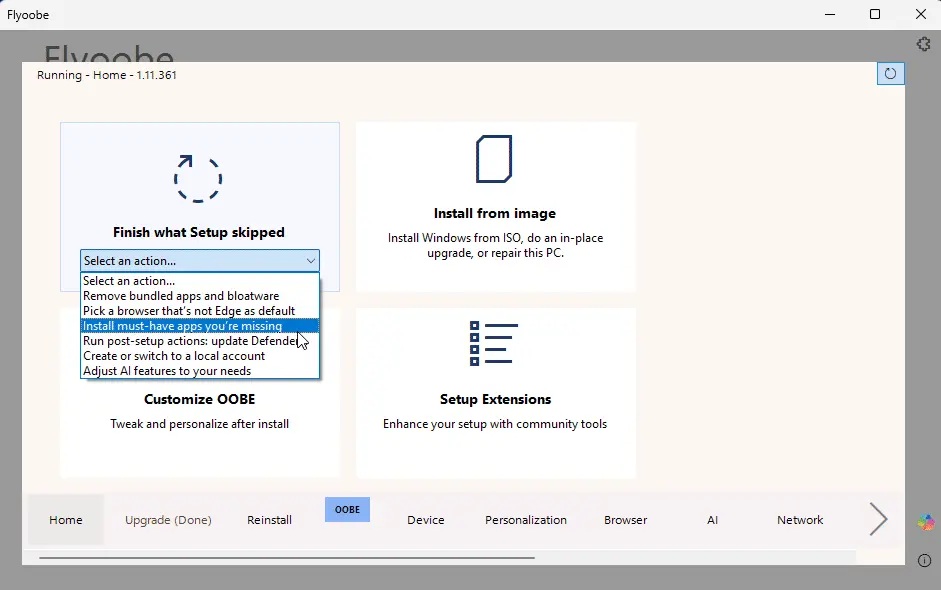Choose 'Select an action...' list entry
Viewport: 941px width, 590px height.
tap(200, 281)
